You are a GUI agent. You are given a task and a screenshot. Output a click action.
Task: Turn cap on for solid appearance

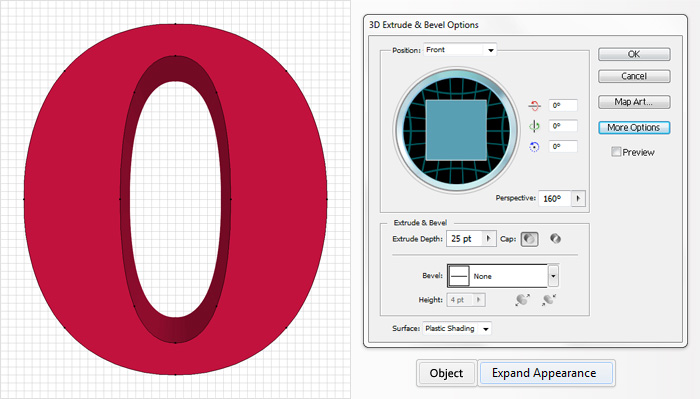click(529, 239)
